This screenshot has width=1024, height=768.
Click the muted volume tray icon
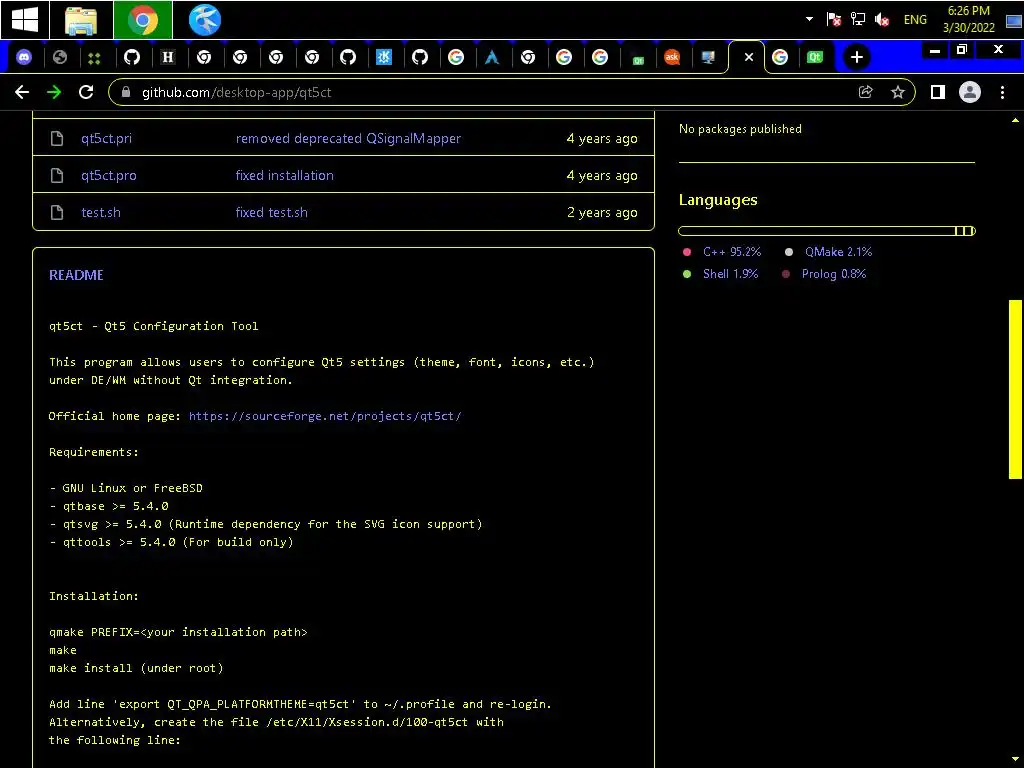click(x=882, y=20)
